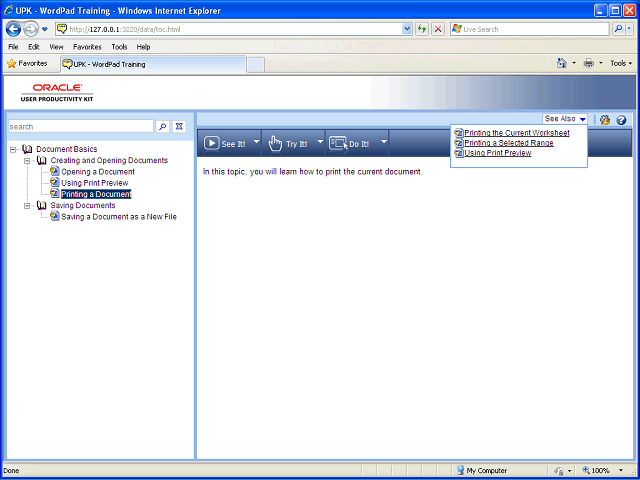This screenshot has height=480, width=640.
Task: Click the UPK search magnifier icon
Action: click(x=163, y=127)
